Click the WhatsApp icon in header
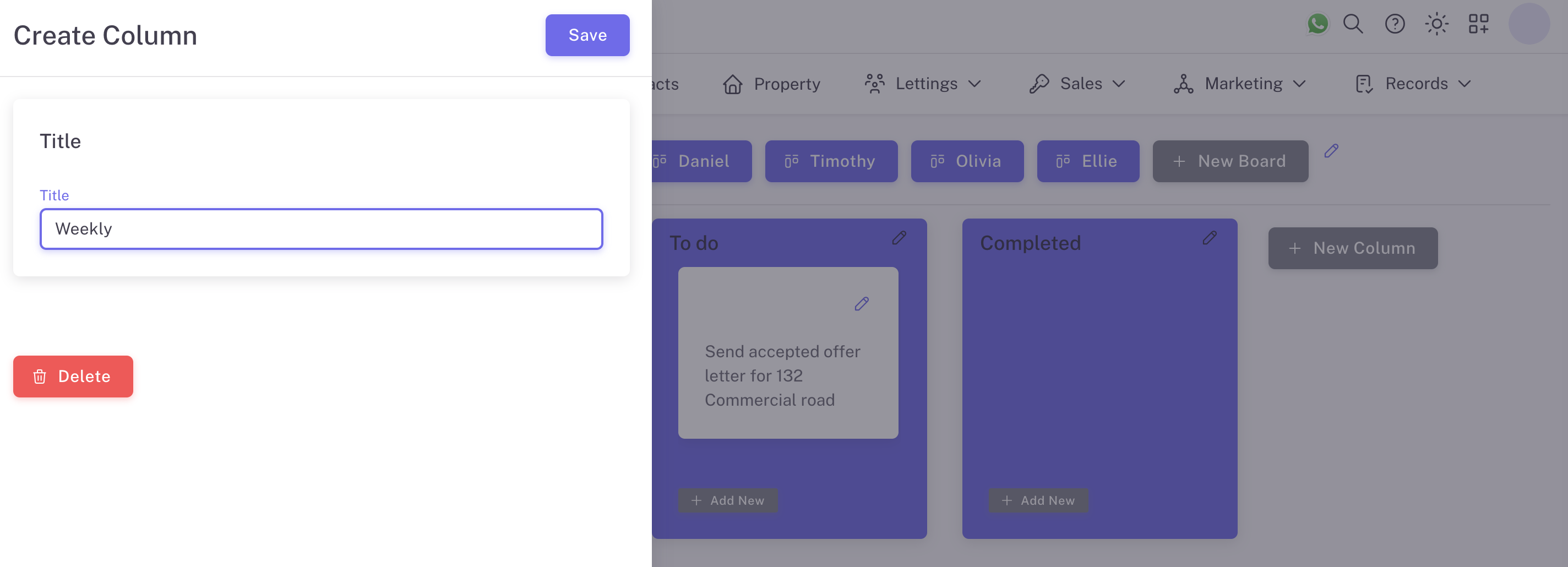Viewport: 1568px width, 567px height. [1317, 24]
